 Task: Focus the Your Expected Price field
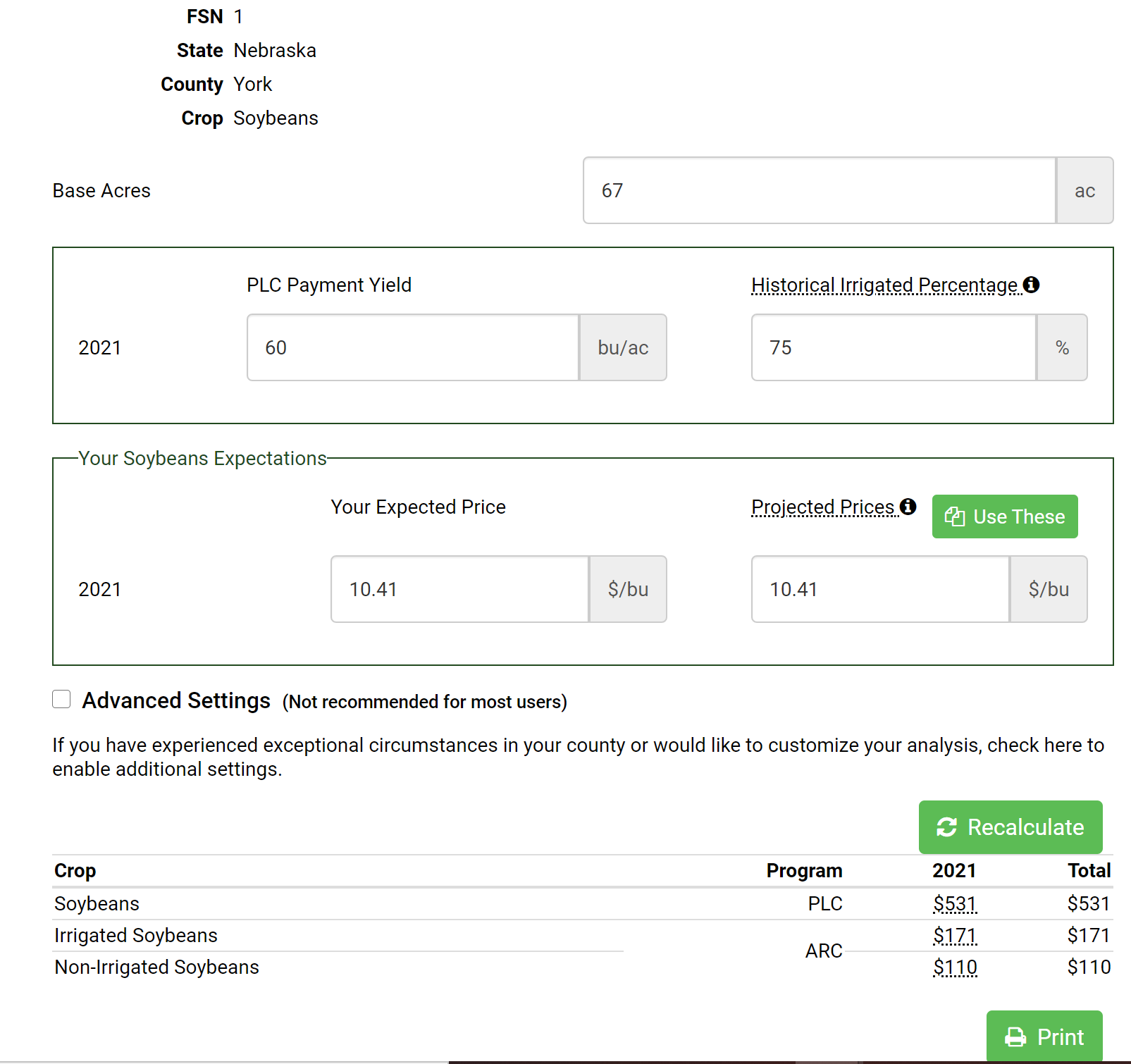pos(459,589)
